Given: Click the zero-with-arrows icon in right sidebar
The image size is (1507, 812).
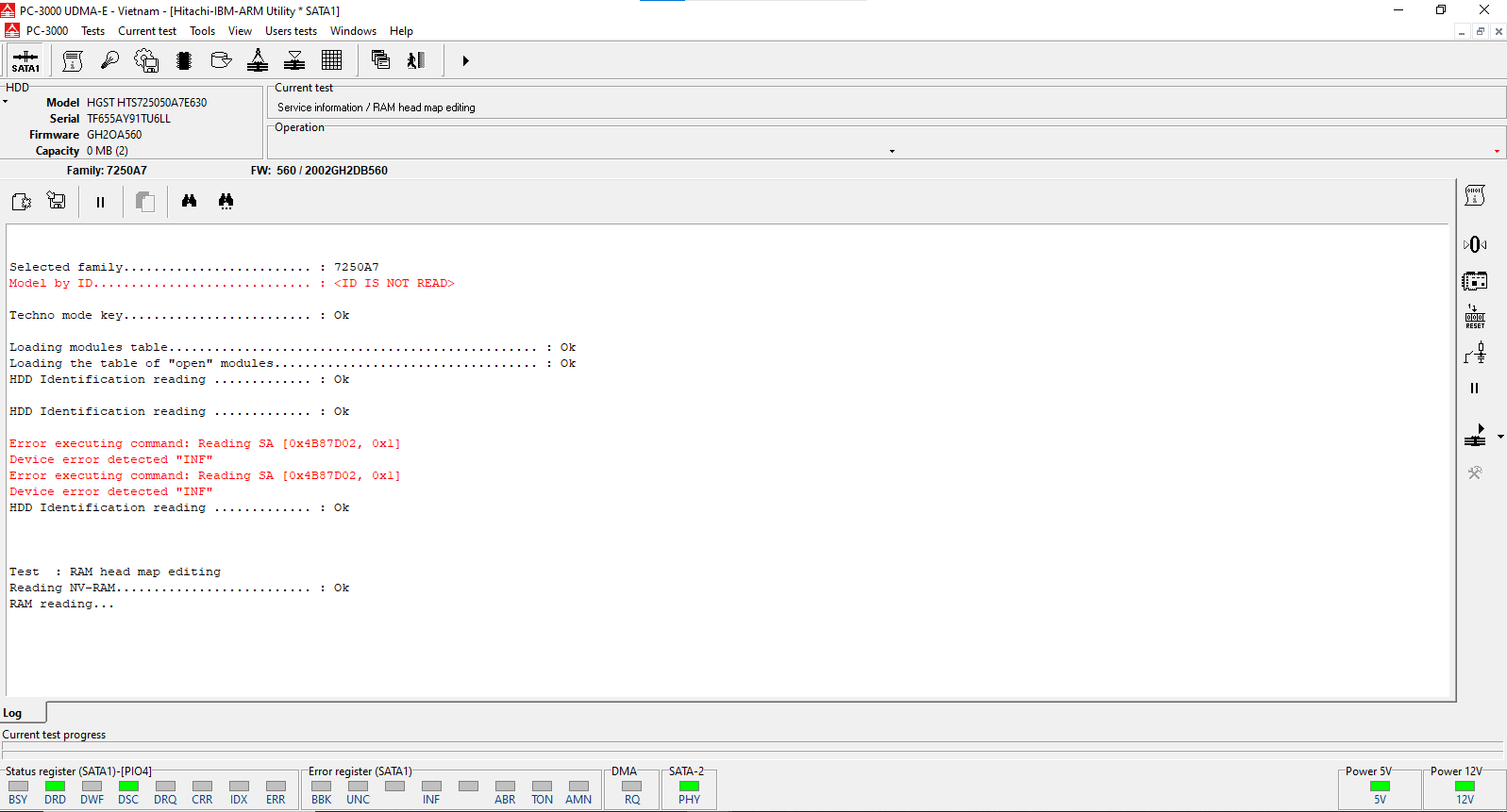Looking at the screenshot, I should [x=1475, y=244].
